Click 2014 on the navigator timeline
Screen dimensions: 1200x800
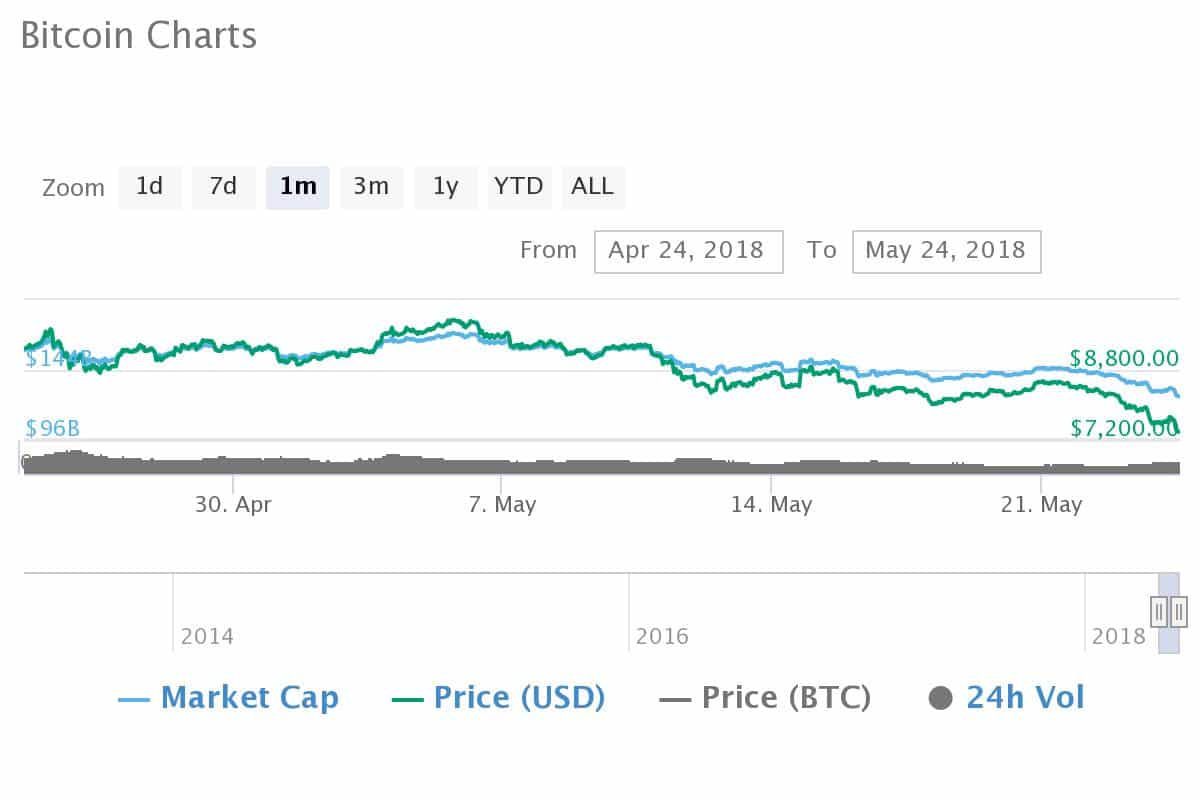pyautogui.click(x=207, y=636)
